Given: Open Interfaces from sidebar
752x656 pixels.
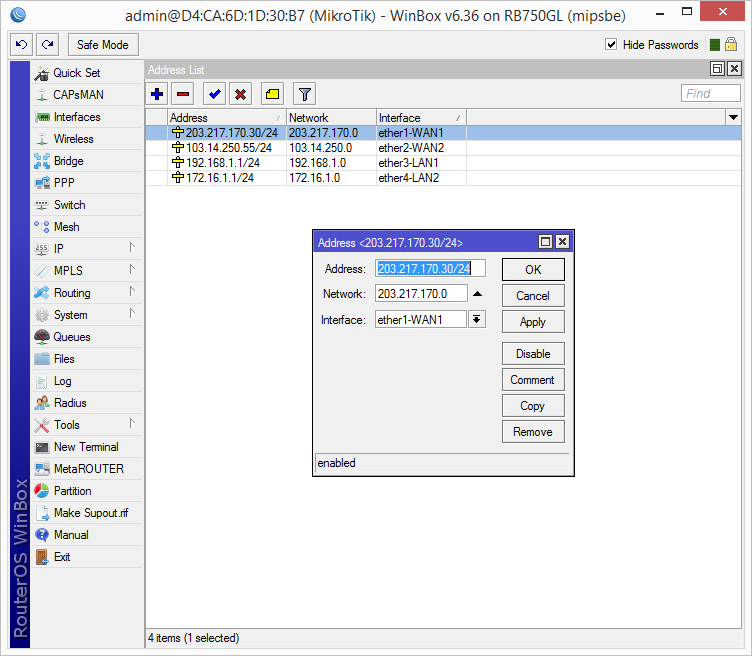Looking at the screenshot, I should pyautogui.click(x=88, y=117).
